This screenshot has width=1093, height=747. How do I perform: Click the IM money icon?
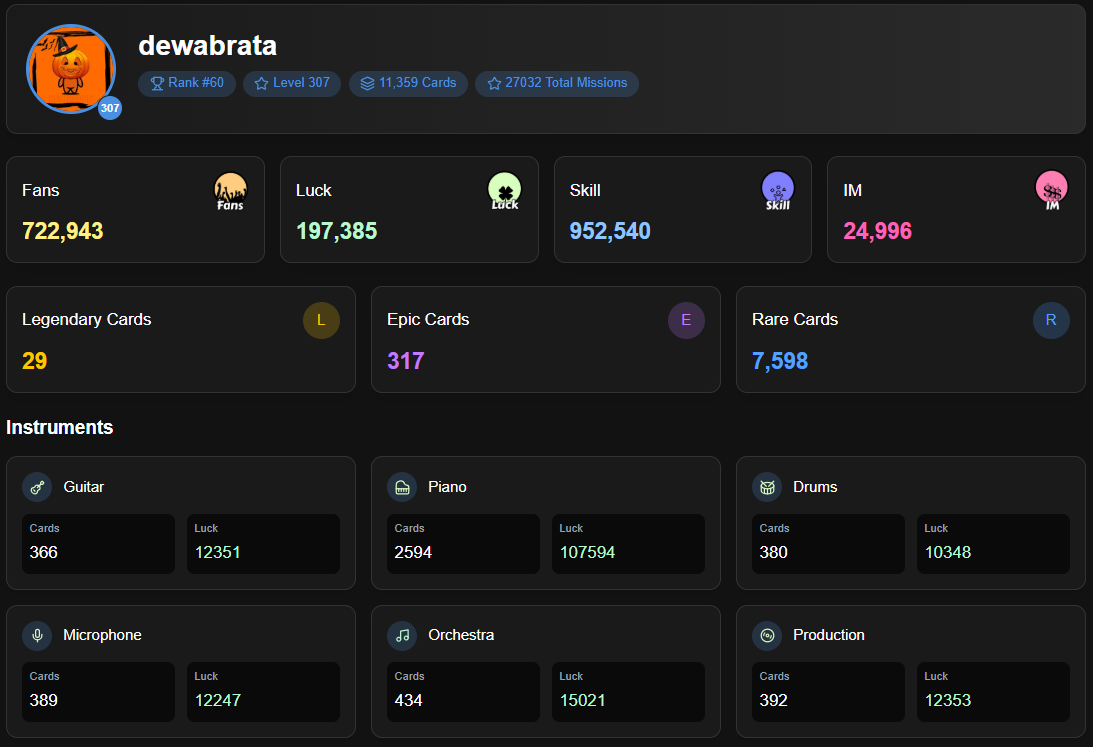(x=1051, y=190)
